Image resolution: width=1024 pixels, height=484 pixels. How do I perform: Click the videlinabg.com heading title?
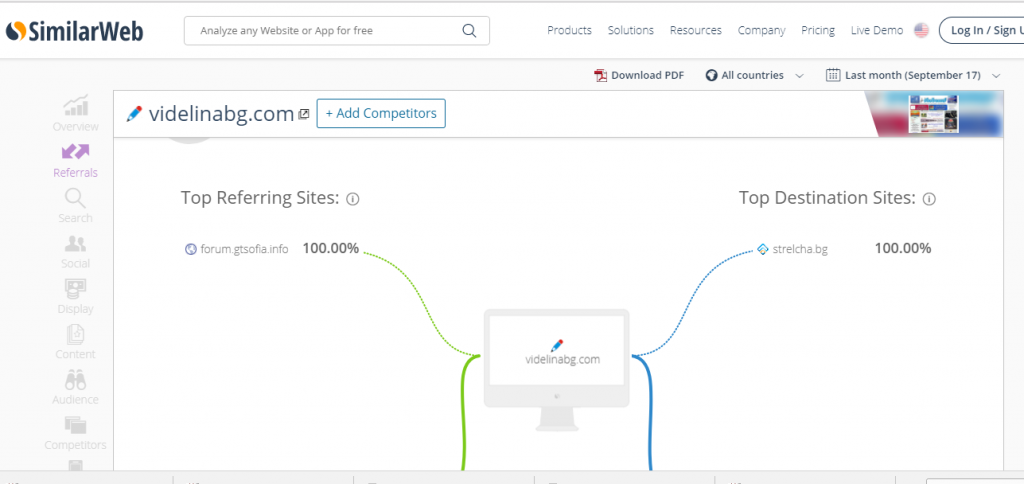[221, 114]
